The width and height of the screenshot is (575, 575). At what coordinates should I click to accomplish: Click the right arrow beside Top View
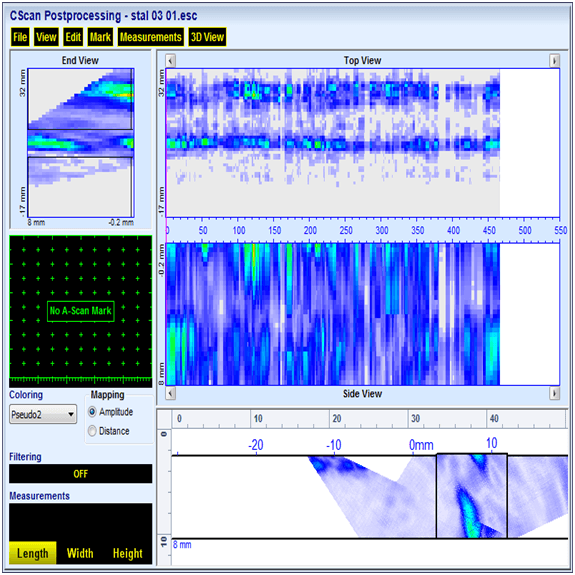click(x=554, y=60)
